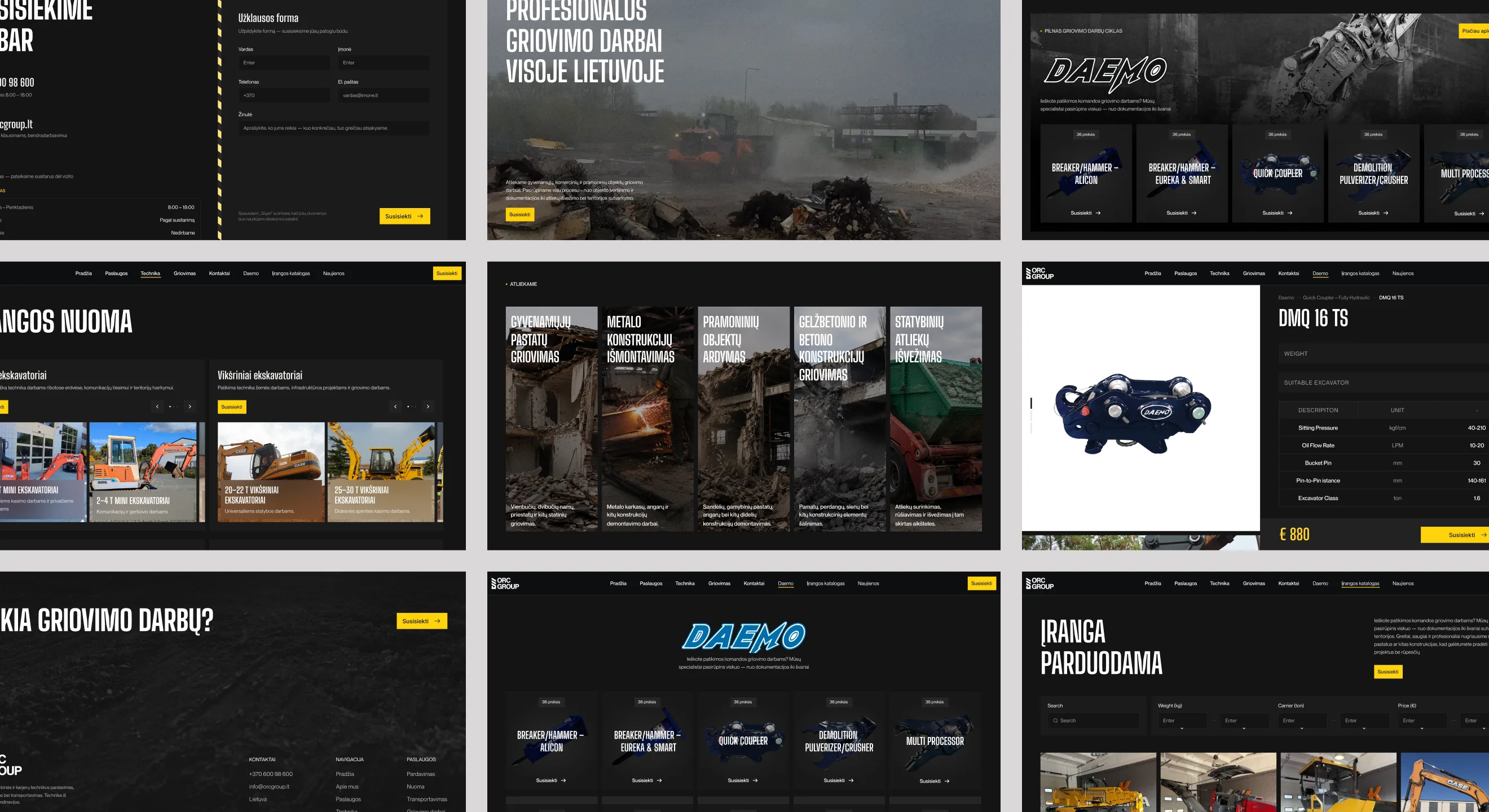Open Technika tab on Įrangos nuoma page
The height and width of the screenshot is (812, 1489).
click(x=150, y=273)
